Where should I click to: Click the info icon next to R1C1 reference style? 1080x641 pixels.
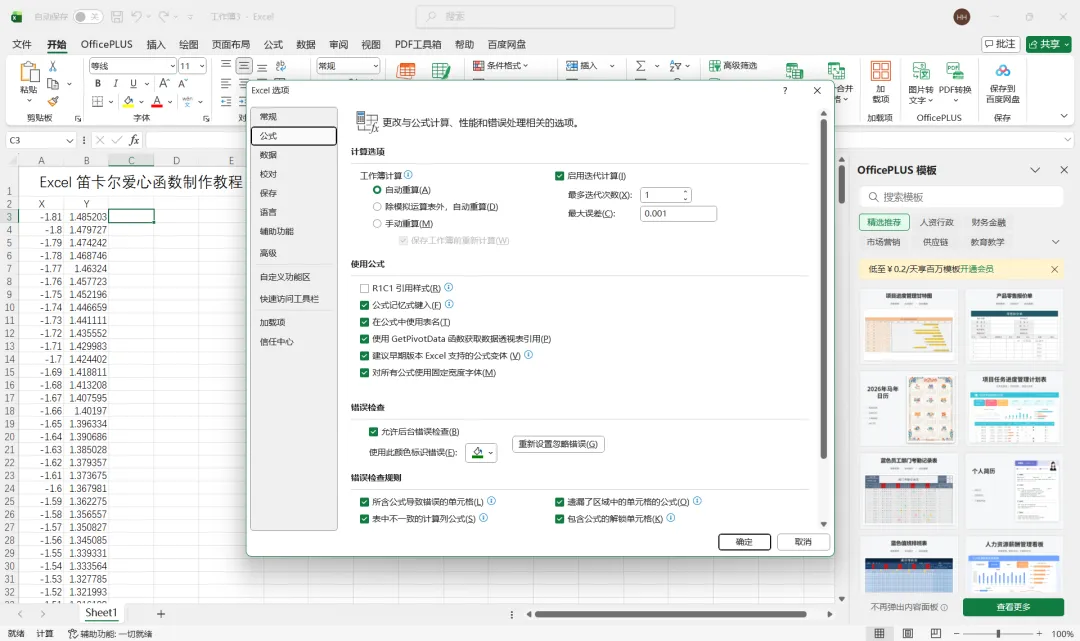click(448, 287)
